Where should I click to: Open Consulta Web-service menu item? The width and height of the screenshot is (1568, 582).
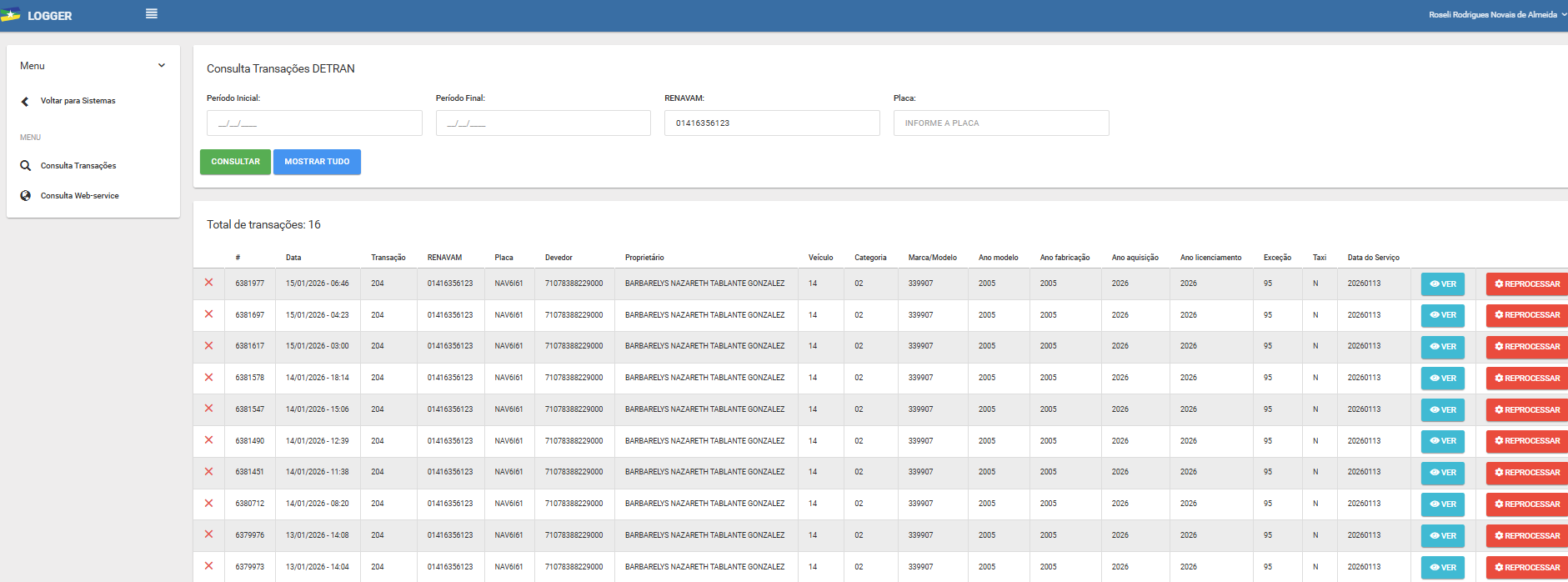79,196
